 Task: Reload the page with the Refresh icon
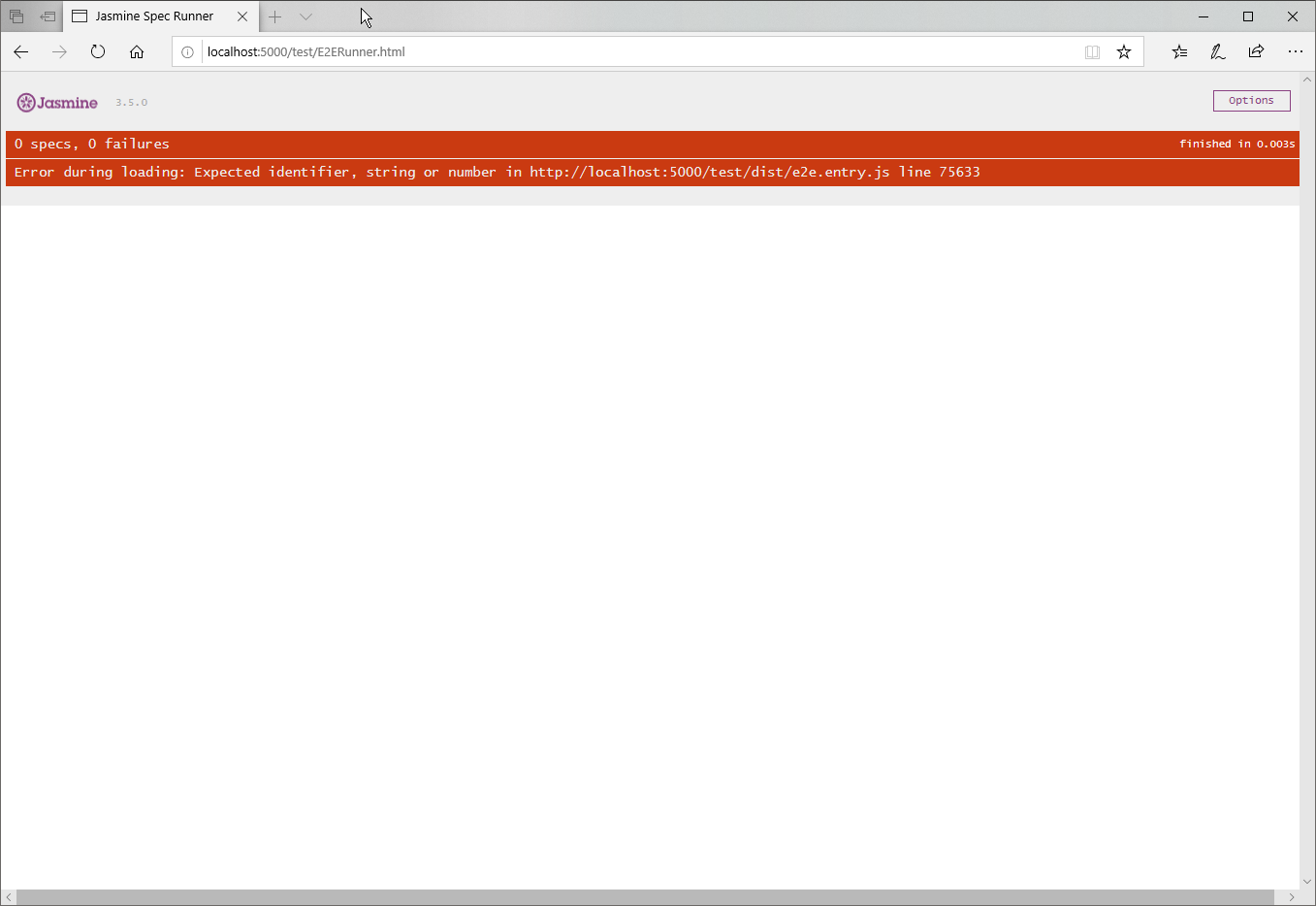(x=98, y=52)
